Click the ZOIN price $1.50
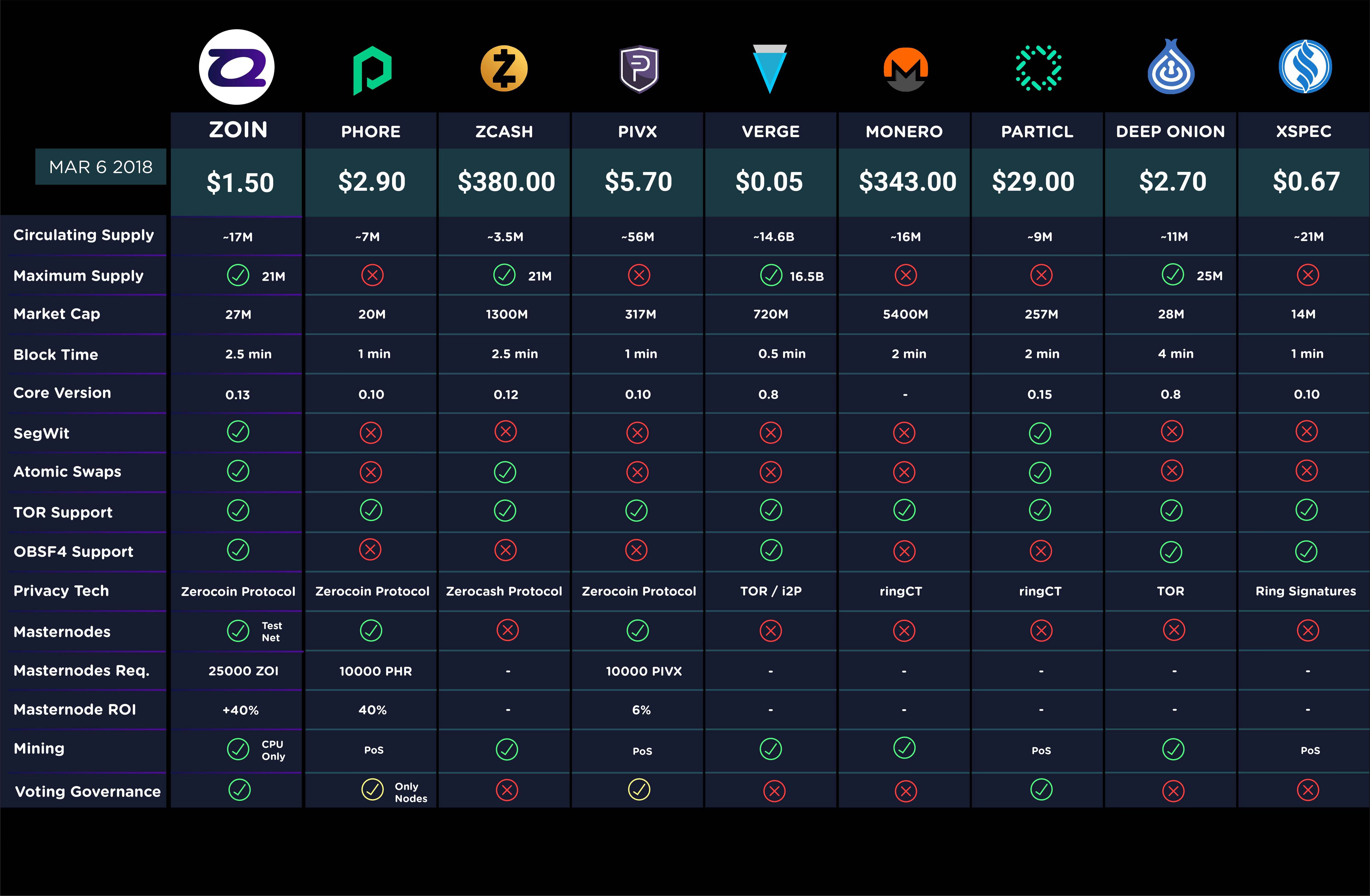The width and height of the screenshot is (1370, 896). (240, 182)
